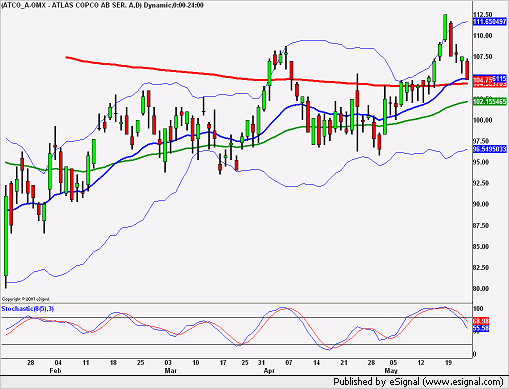Select the 110.00 price axis label
The image size is (509, 389).
483,35
